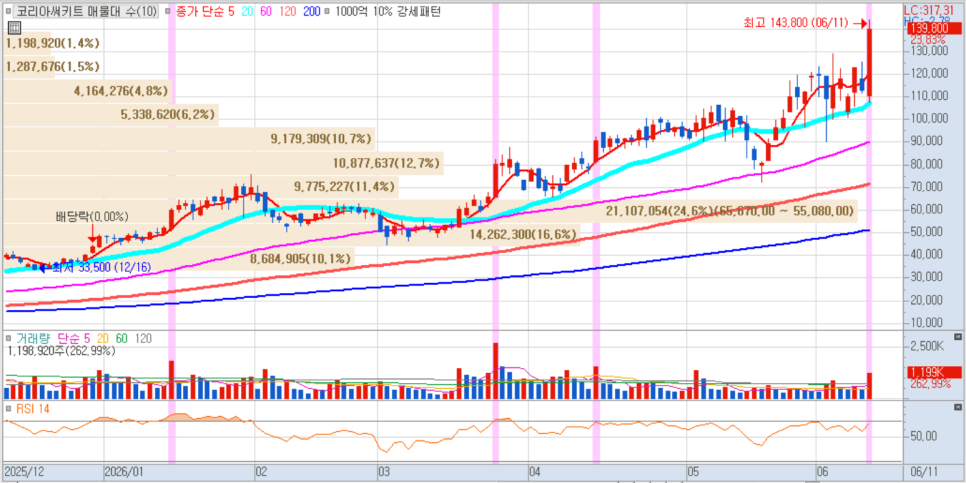The height and width of the screenshot is (483, 966).
Task: Click the 최저 33,500 (12/16) low marker
Action: [x=93, y=268]
